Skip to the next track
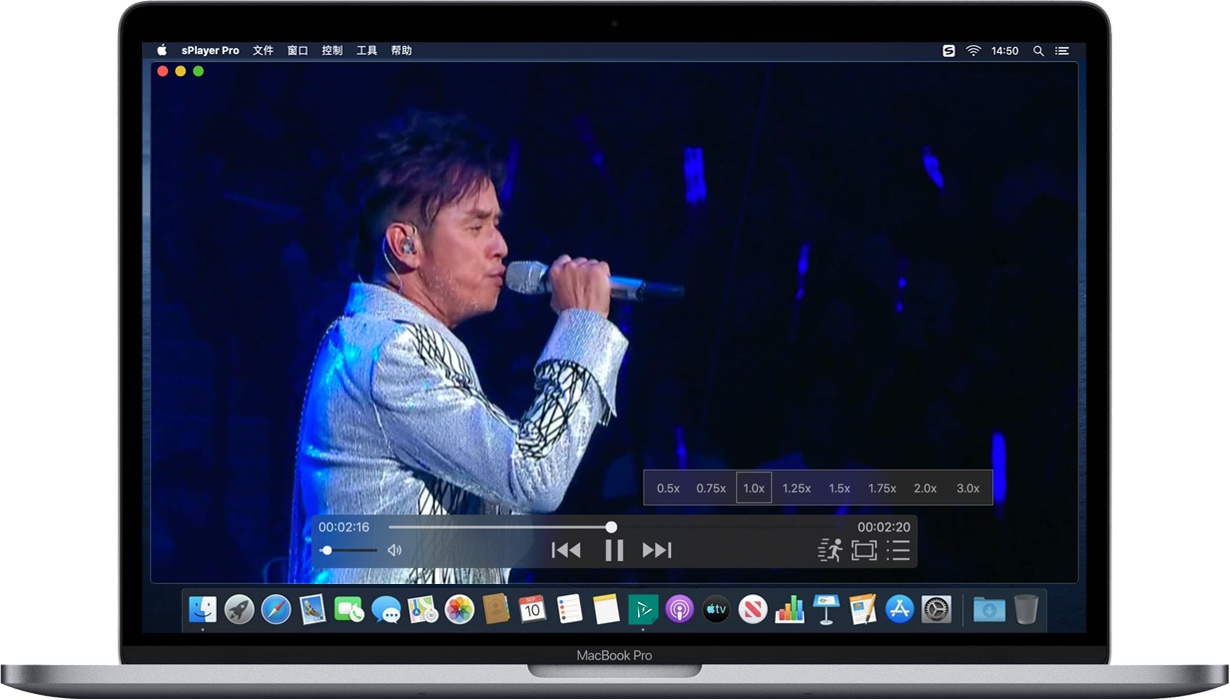The image size is (1230, 700). (x=657, y=550)
